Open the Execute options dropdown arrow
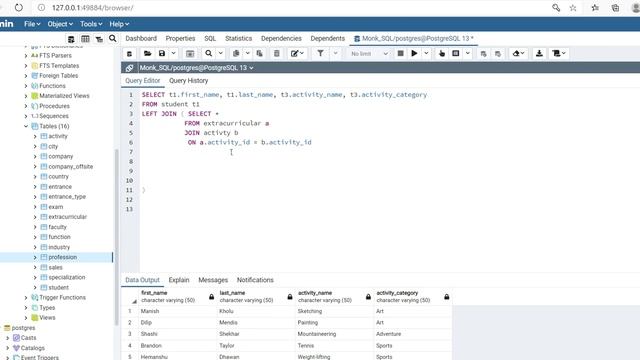Viewport: 640px width, 360px height. click(x=426, y=53)
